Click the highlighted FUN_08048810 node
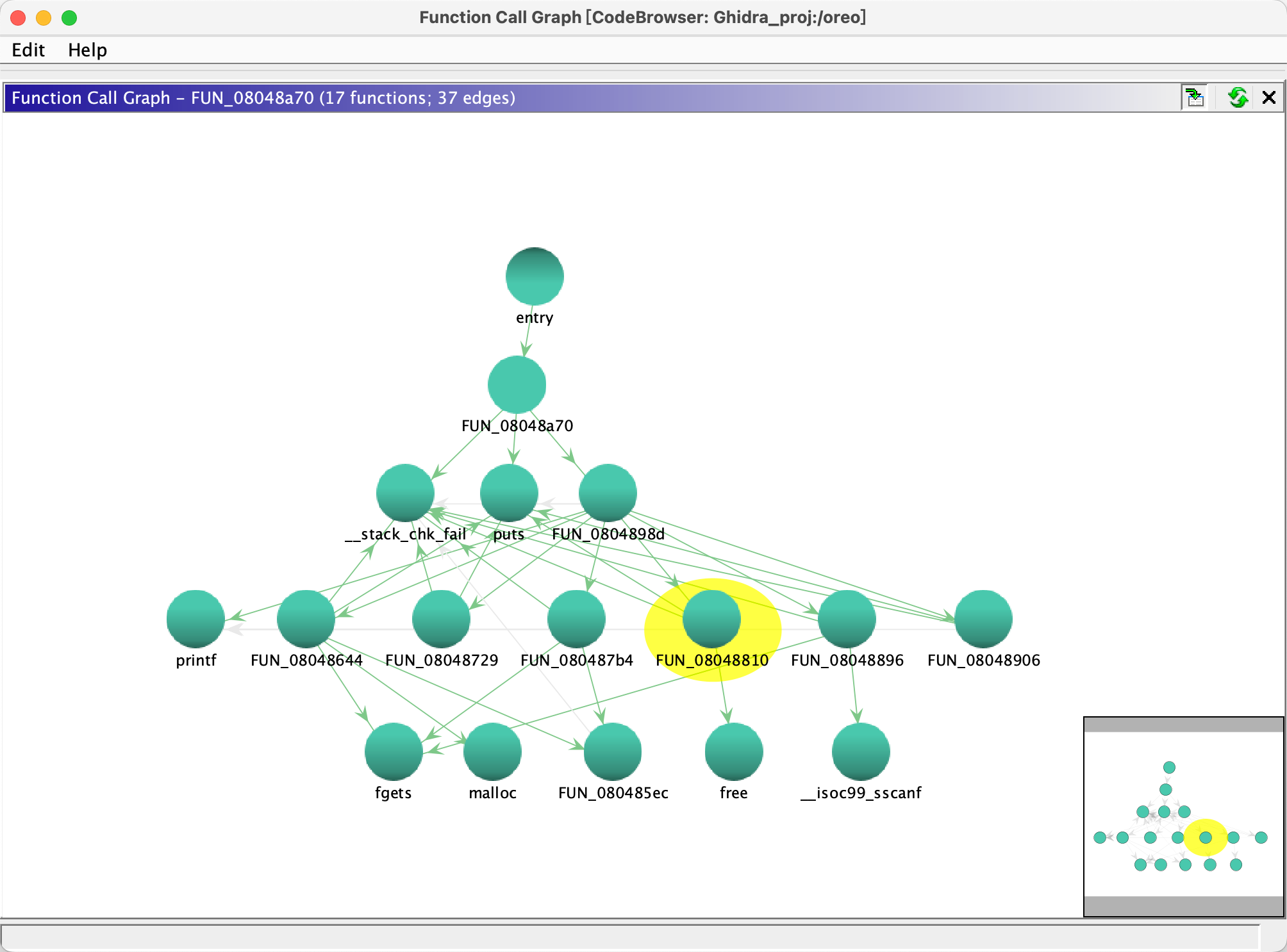Image resolution: width=1287 pixels, height=952 pixels. 711,619
